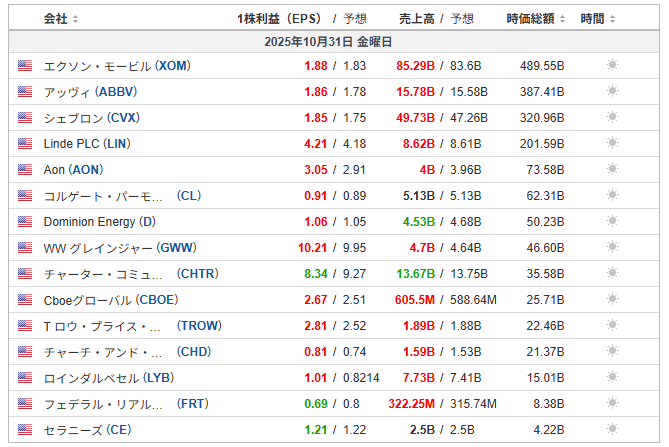669x447 pixels.
Task: Click the 2025年10月31日 金曜日 date row
Action: [x=334, y=41]
